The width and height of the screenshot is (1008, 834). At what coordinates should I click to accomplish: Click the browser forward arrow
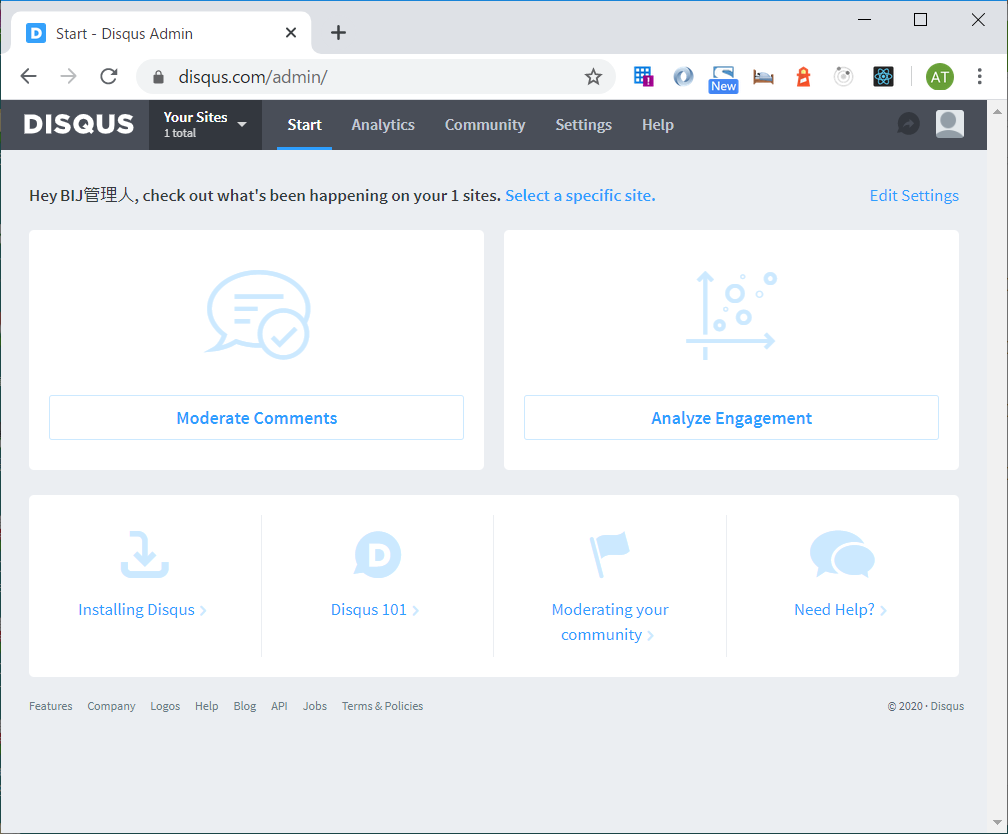coord(68,77)
